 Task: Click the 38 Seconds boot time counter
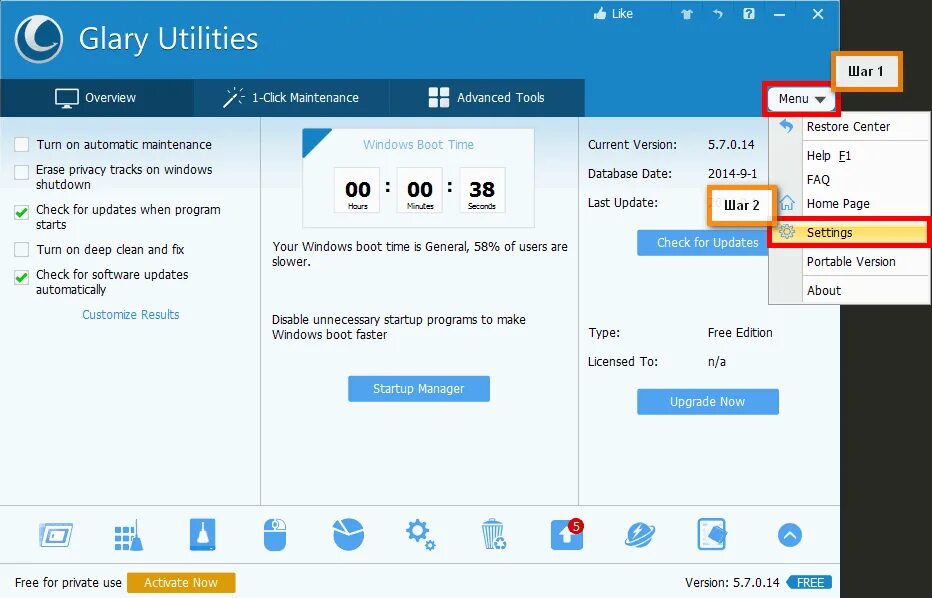click(482, 190)
